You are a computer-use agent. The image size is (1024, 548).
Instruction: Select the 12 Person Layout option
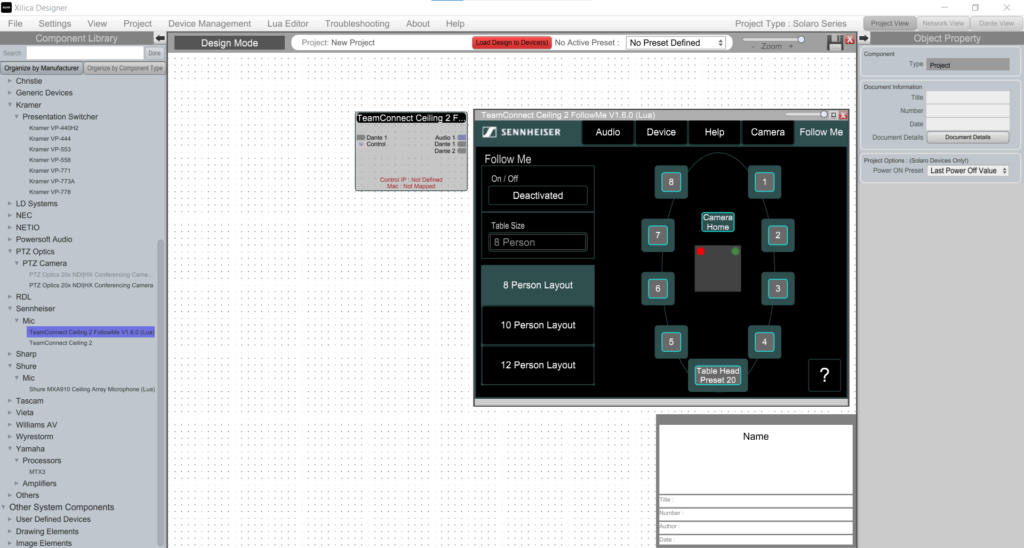(x=538, y=365)
